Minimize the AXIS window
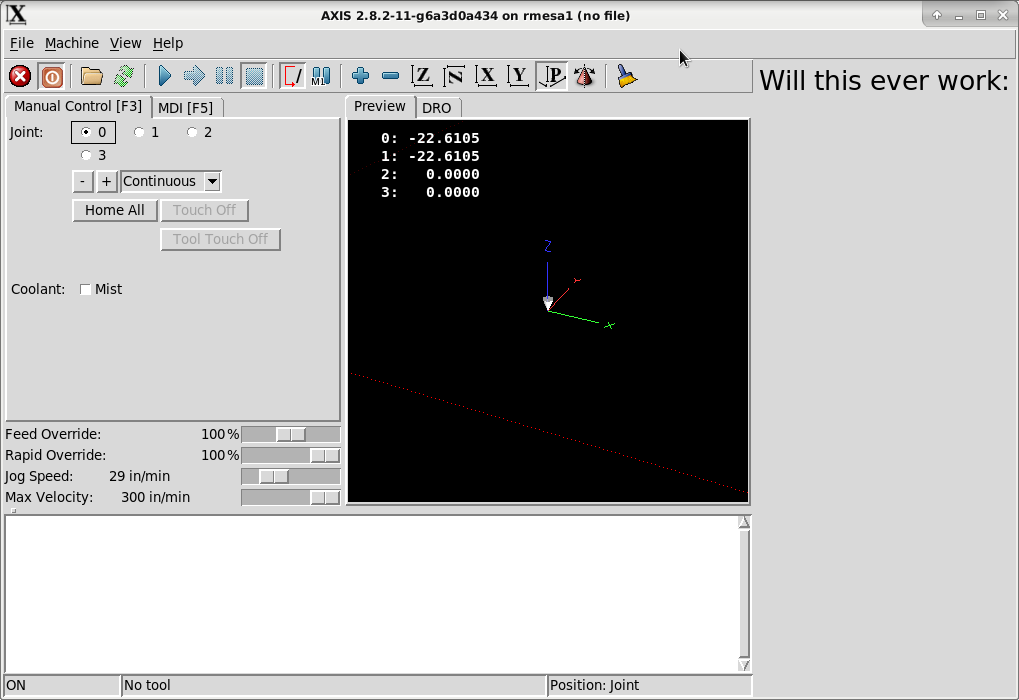The width and height of the screenshot is (1019, 700). (x=959, y=16)
